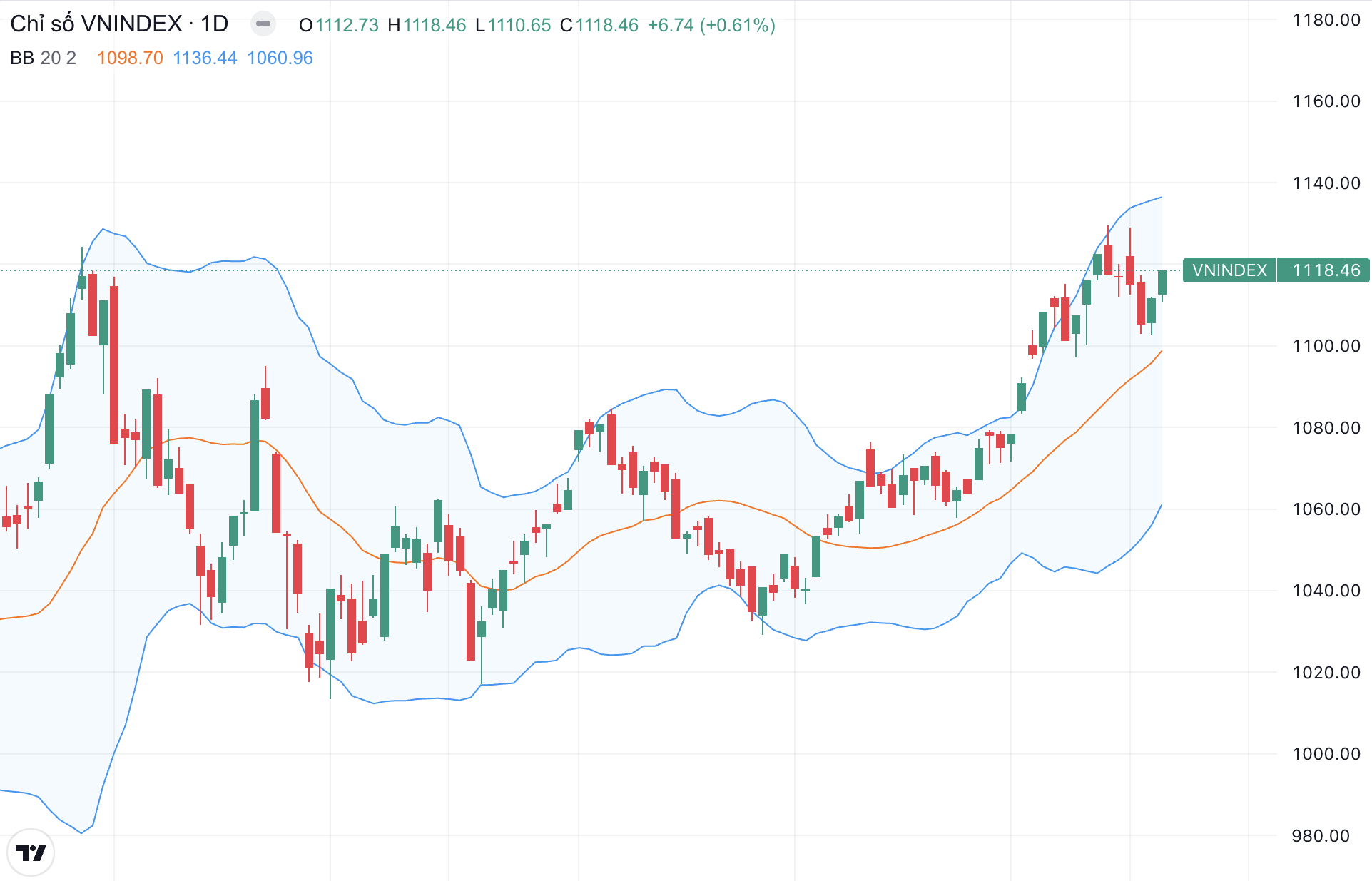
Task: Click the BB lower value 1060.96
Action: coord(280,58)
